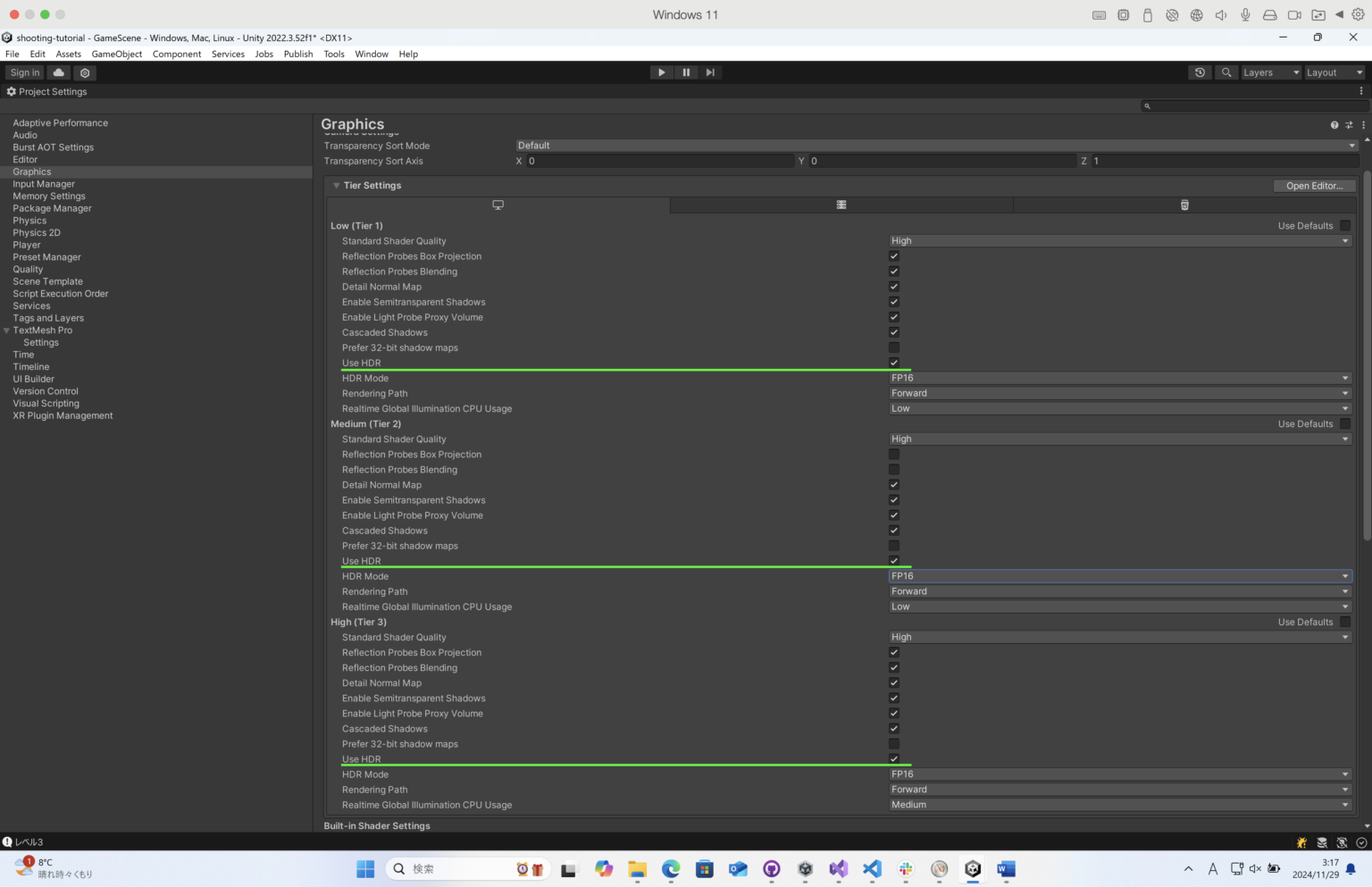1372x887 pixels.
Task: Click the cache server icon in status bar
Action: point(1322,841)
